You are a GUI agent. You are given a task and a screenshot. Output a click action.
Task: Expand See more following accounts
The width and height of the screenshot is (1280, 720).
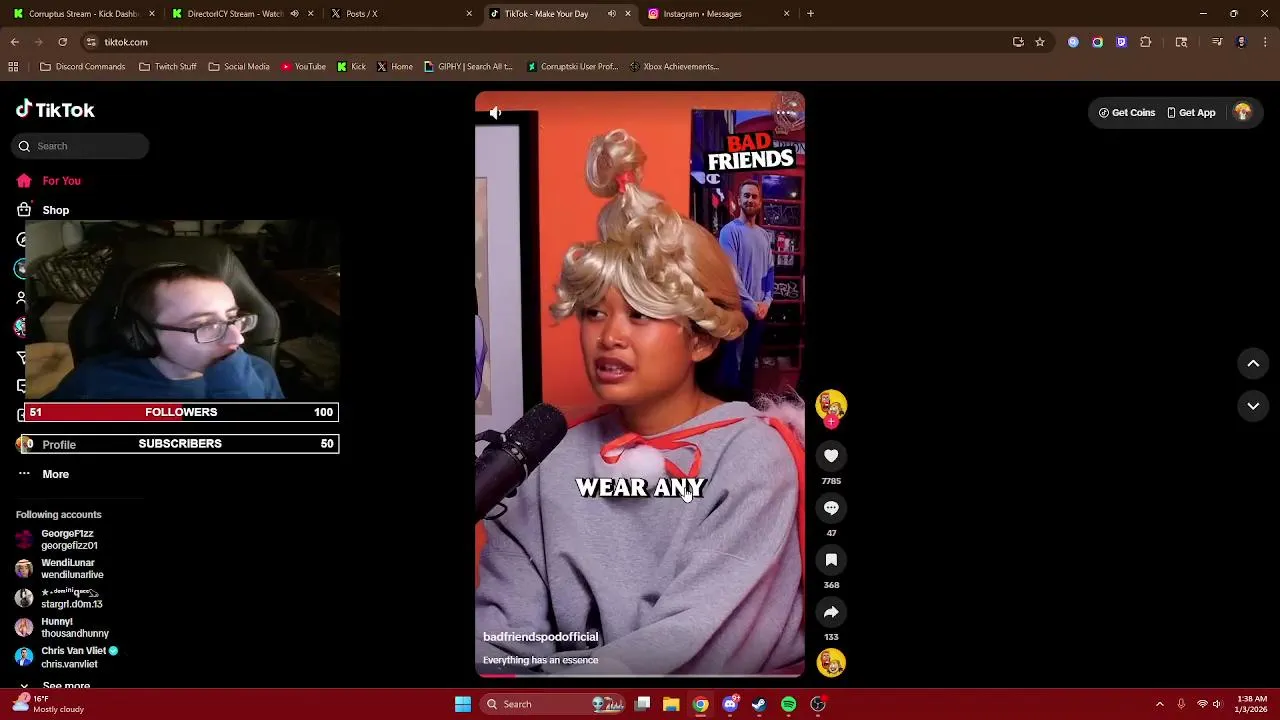click(x=55, y=686)
